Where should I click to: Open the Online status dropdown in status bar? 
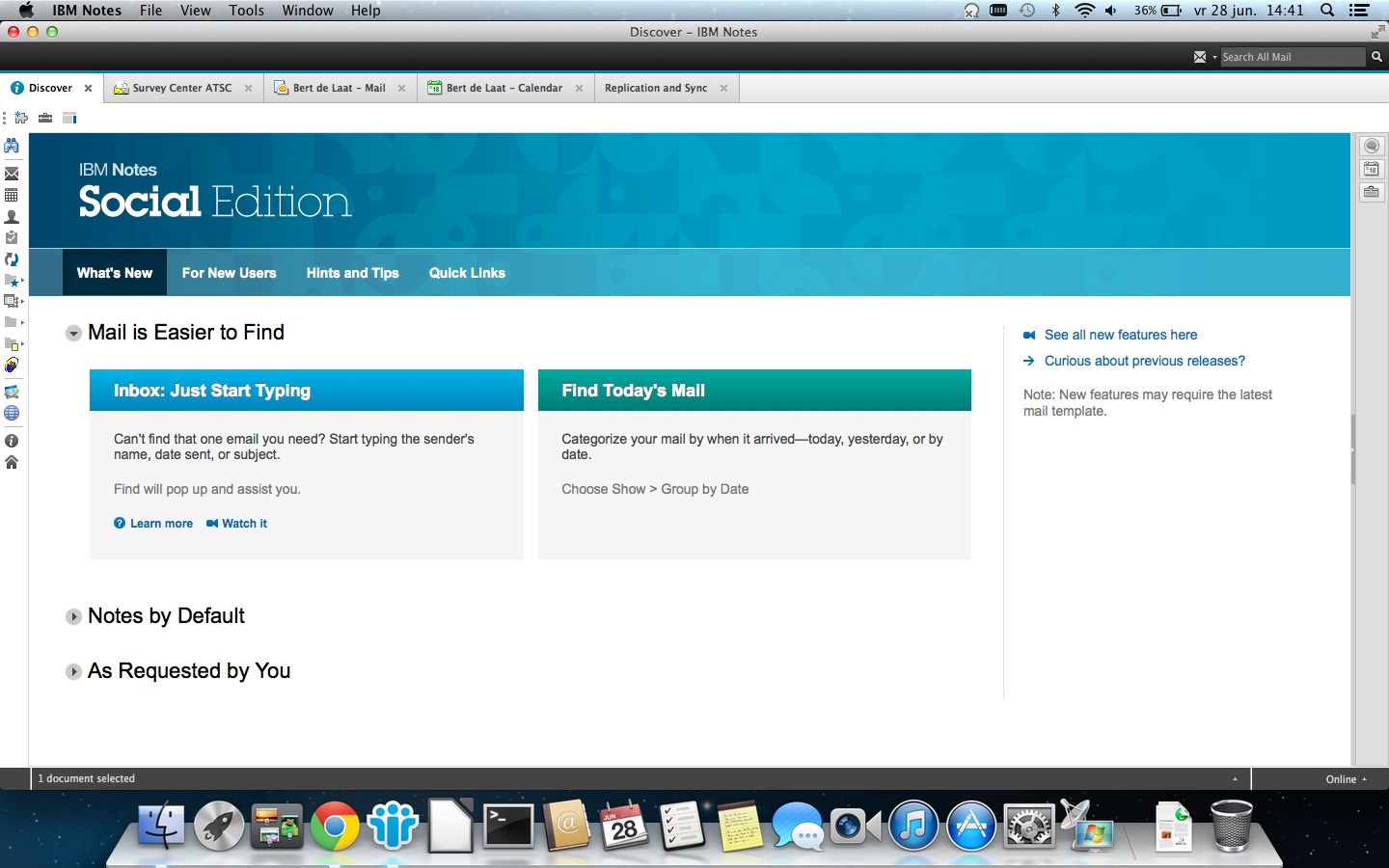1346,779
